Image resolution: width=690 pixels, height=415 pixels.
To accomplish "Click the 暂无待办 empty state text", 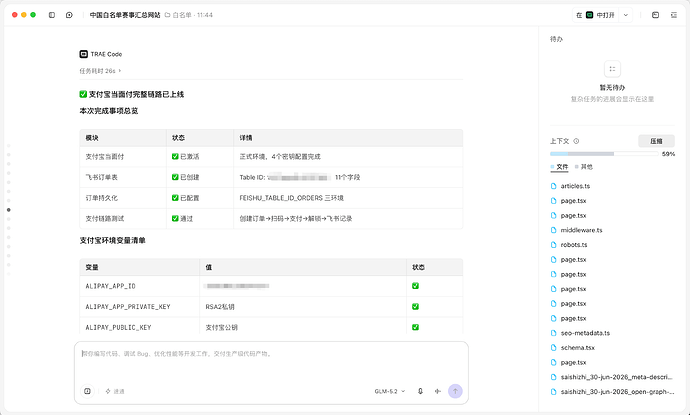I will [x=612, y=88].
